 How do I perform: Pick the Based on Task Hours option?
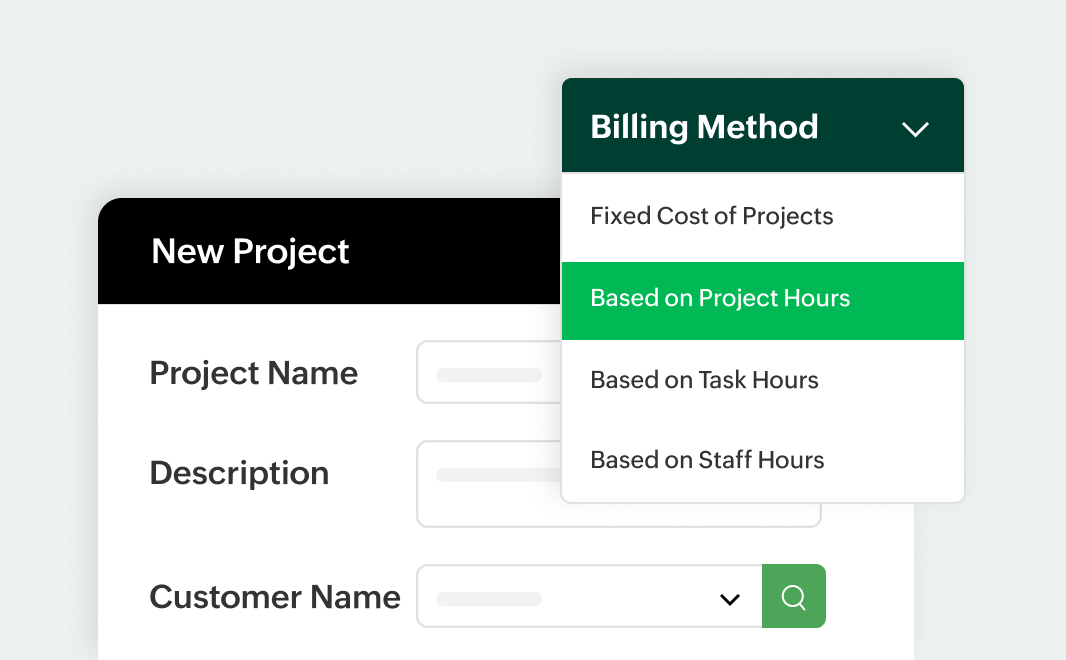tap(704, 380)
